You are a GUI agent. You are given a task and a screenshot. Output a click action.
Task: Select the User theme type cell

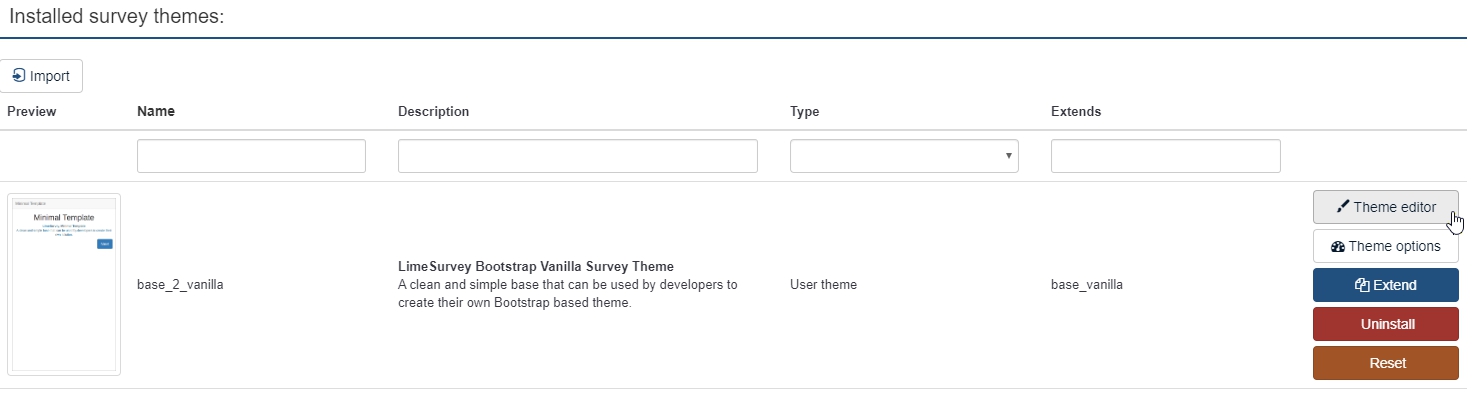tap(823, 285)
